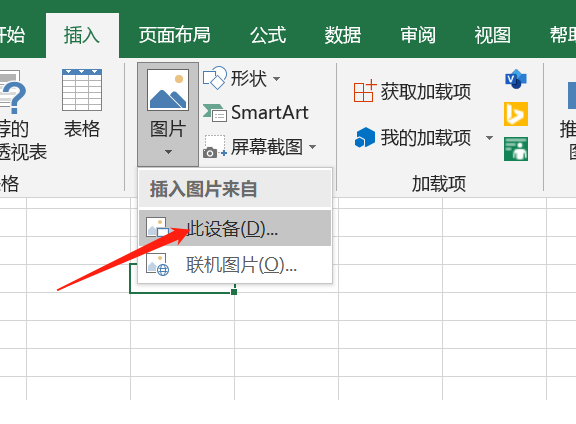Image resolution: width=576 pixels, height=424 pixels.
Task: Switch to the 页面布局 tab
Action: pos(174,36)
